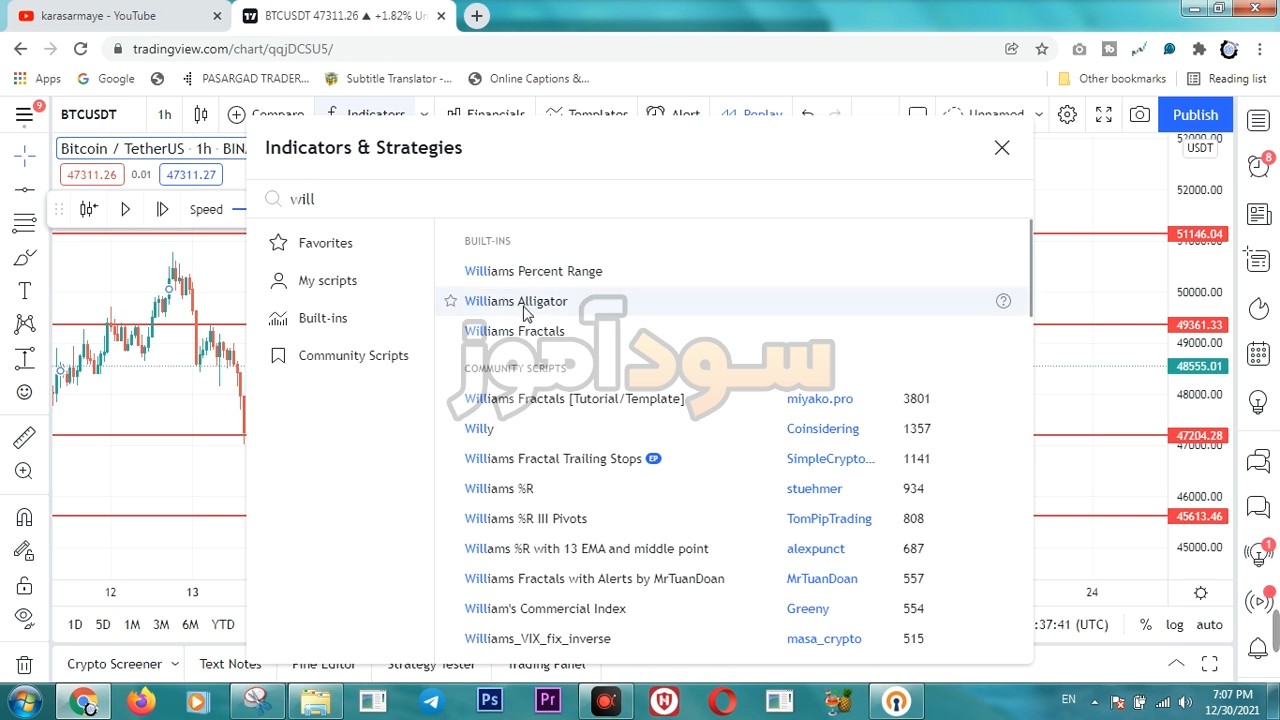
Task: Open author profile MrTuanDoan
Action: 822,579
